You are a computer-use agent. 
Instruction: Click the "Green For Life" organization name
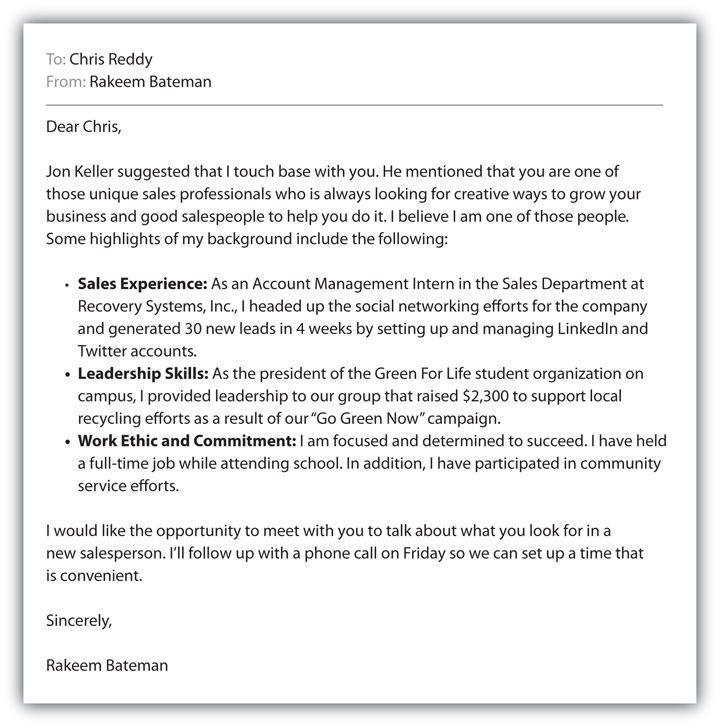point(433,374)
